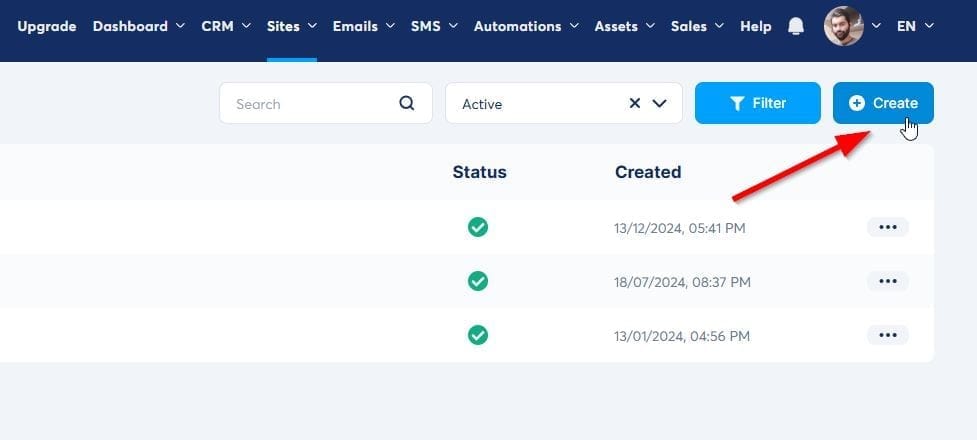Open the CRM menu
Screen dimensions: 977x440
(225, 26)
